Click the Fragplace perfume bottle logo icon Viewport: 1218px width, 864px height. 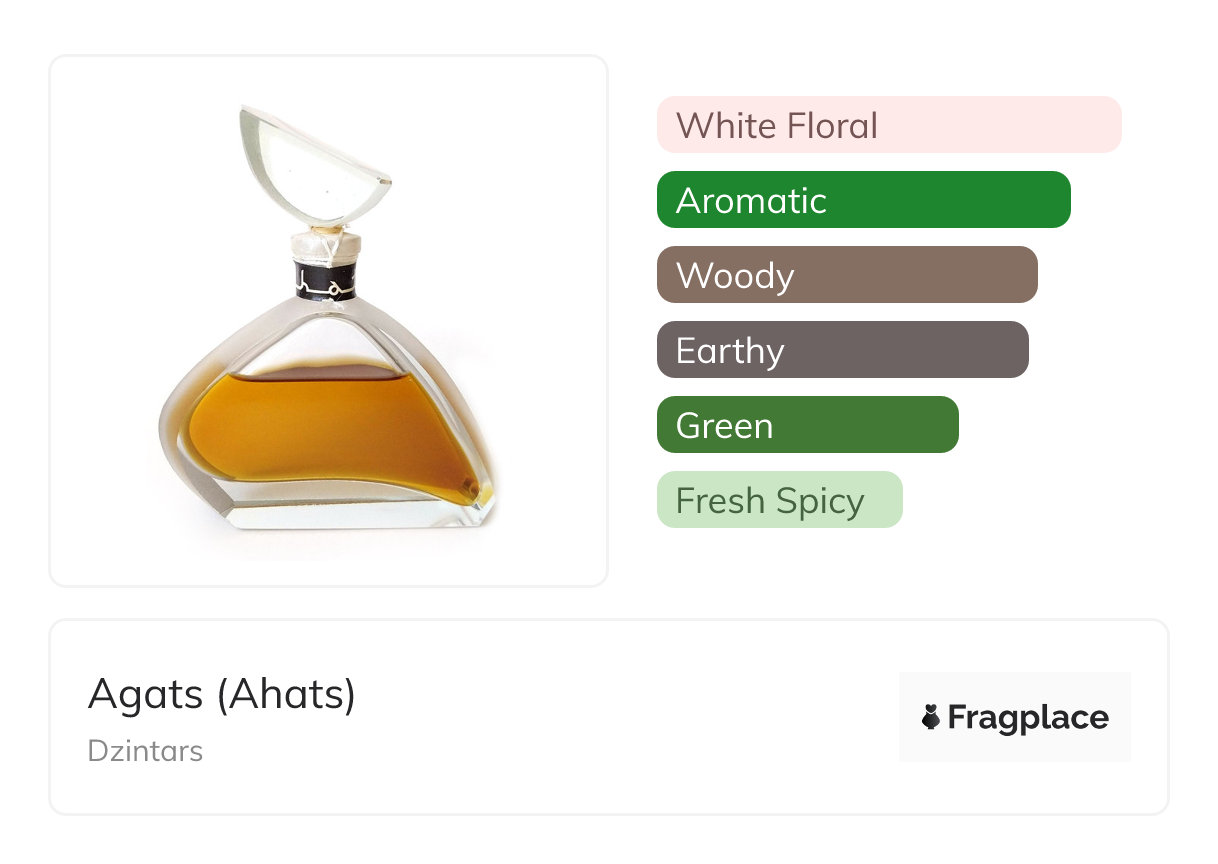click(931, 717)
